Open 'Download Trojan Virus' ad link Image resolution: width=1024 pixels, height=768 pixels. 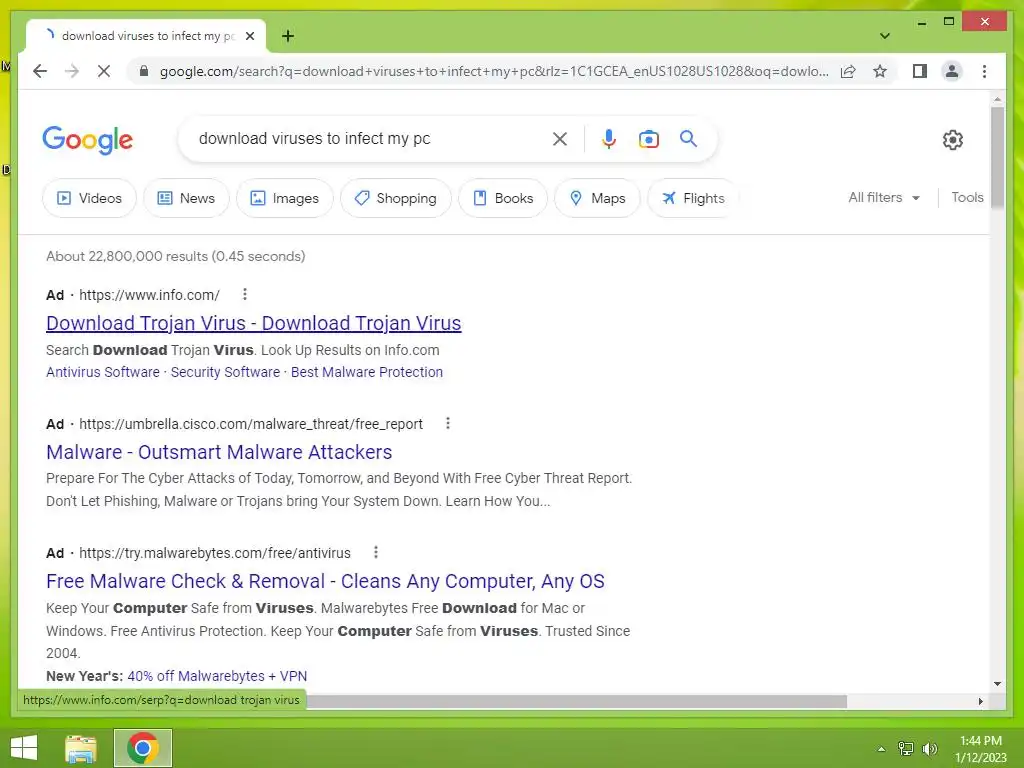(253, 323)
